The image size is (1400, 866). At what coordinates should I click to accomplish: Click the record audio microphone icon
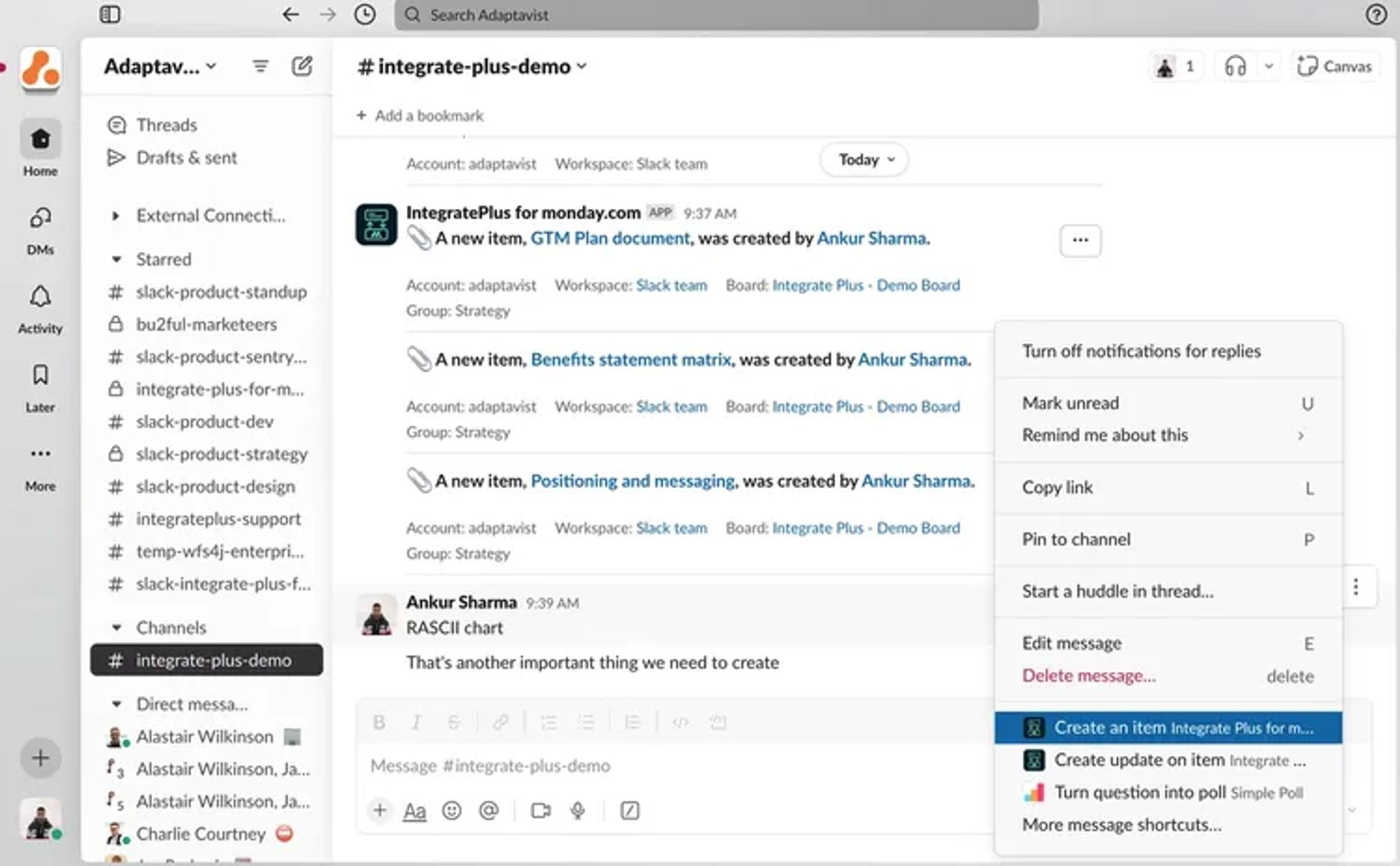577,811
